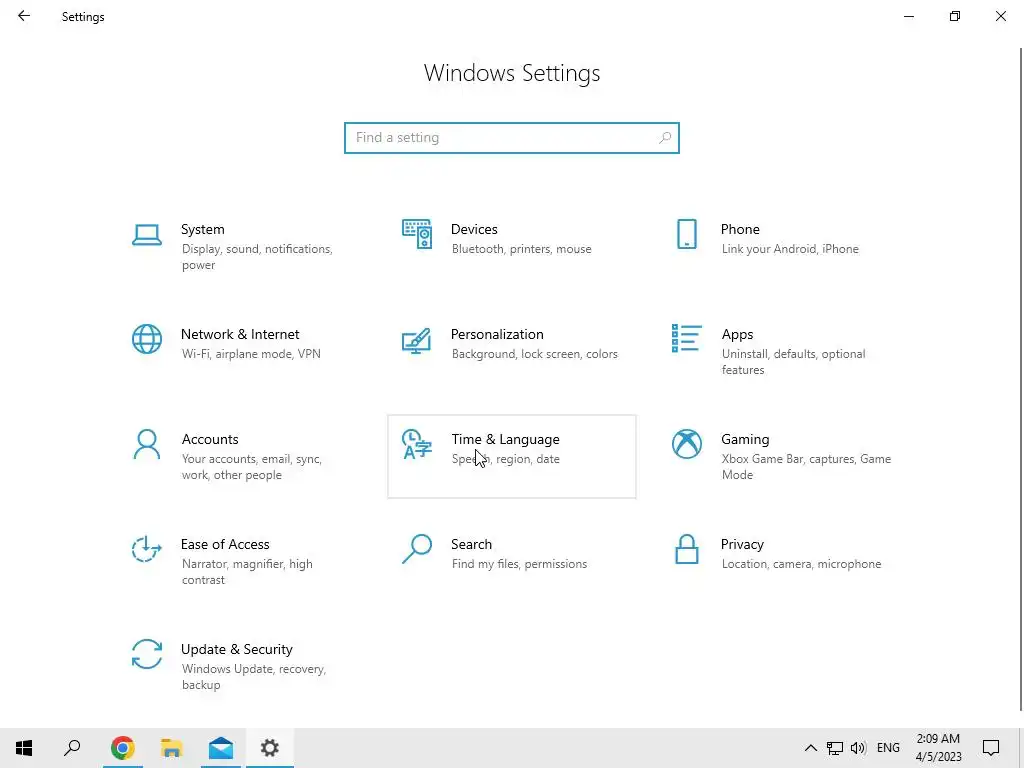The height and width of the screenshot is (768, 1024).
Task: Click the Search magnifier category icon
Action: point(417,549)
